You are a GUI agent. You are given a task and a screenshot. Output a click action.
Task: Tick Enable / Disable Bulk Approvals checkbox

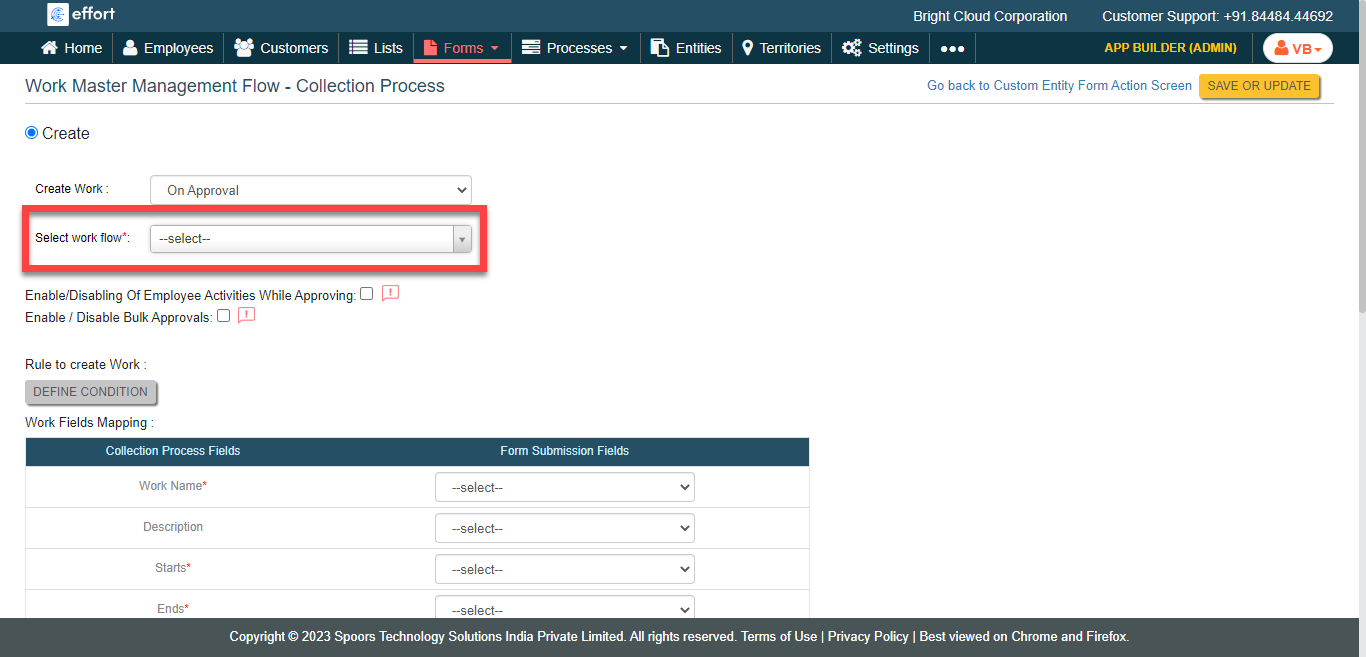click(x=223, y=316)
